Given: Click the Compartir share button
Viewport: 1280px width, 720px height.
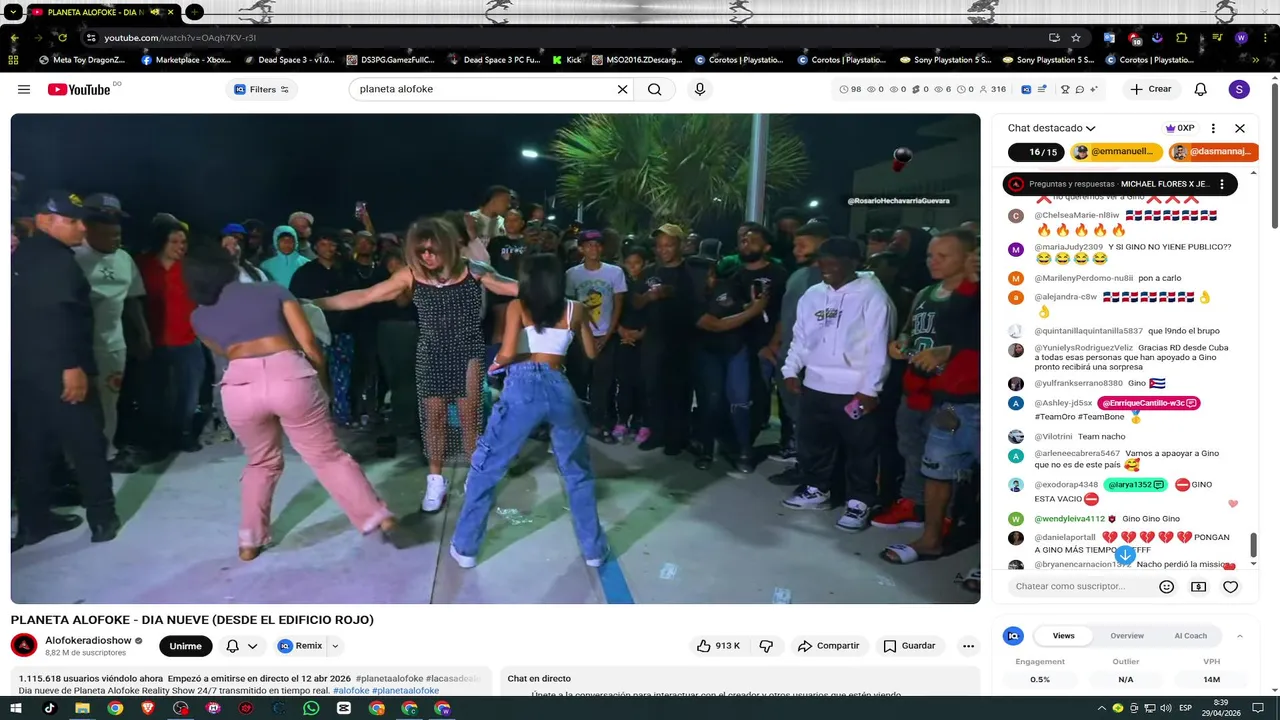Looking at the screenshot, I should pyautogui.click(x=828, y=646).
